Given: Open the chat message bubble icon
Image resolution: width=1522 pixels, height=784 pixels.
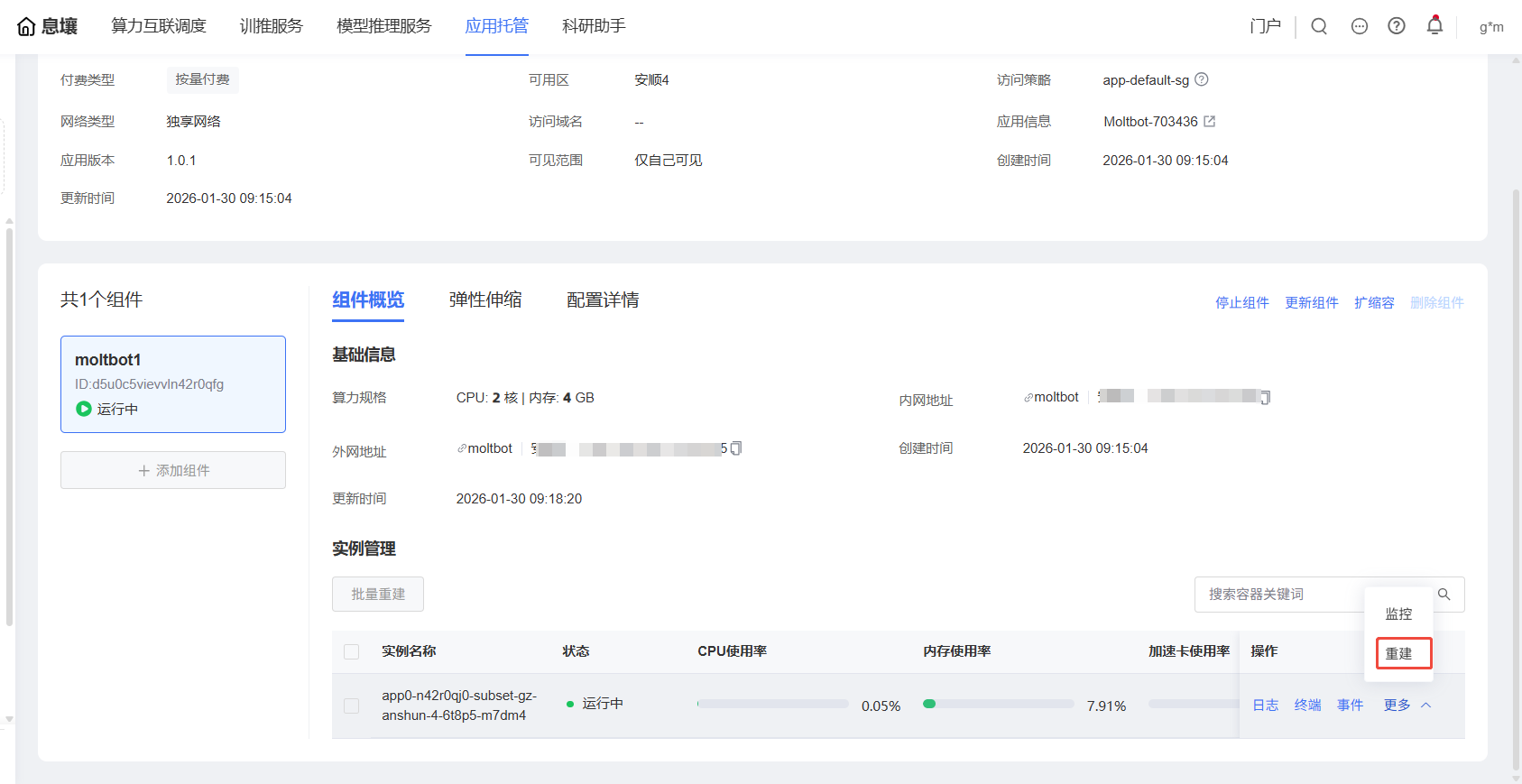Looking at the screenshot, I should tap(1359, 26).
